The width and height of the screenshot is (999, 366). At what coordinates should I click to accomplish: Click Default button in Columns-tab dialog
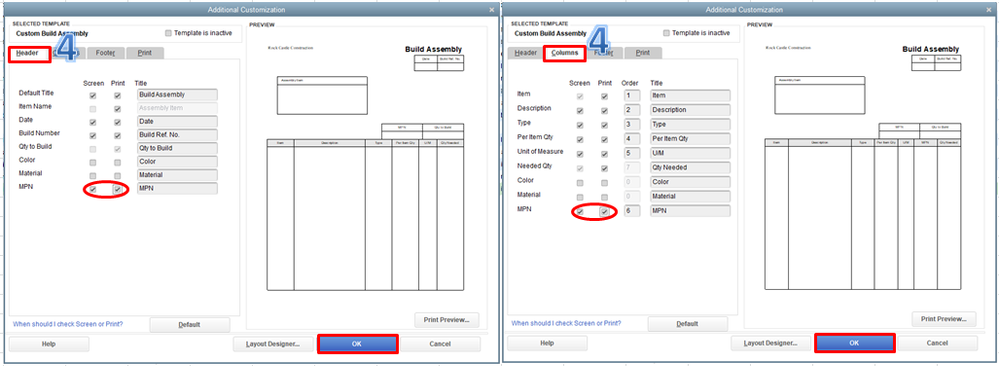(687, 324)
